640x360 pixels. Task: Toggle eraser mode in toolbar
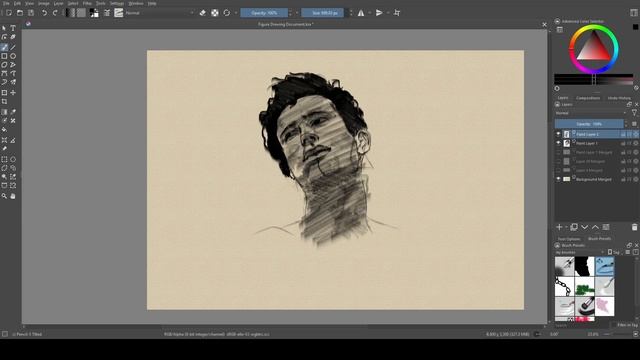203,13
